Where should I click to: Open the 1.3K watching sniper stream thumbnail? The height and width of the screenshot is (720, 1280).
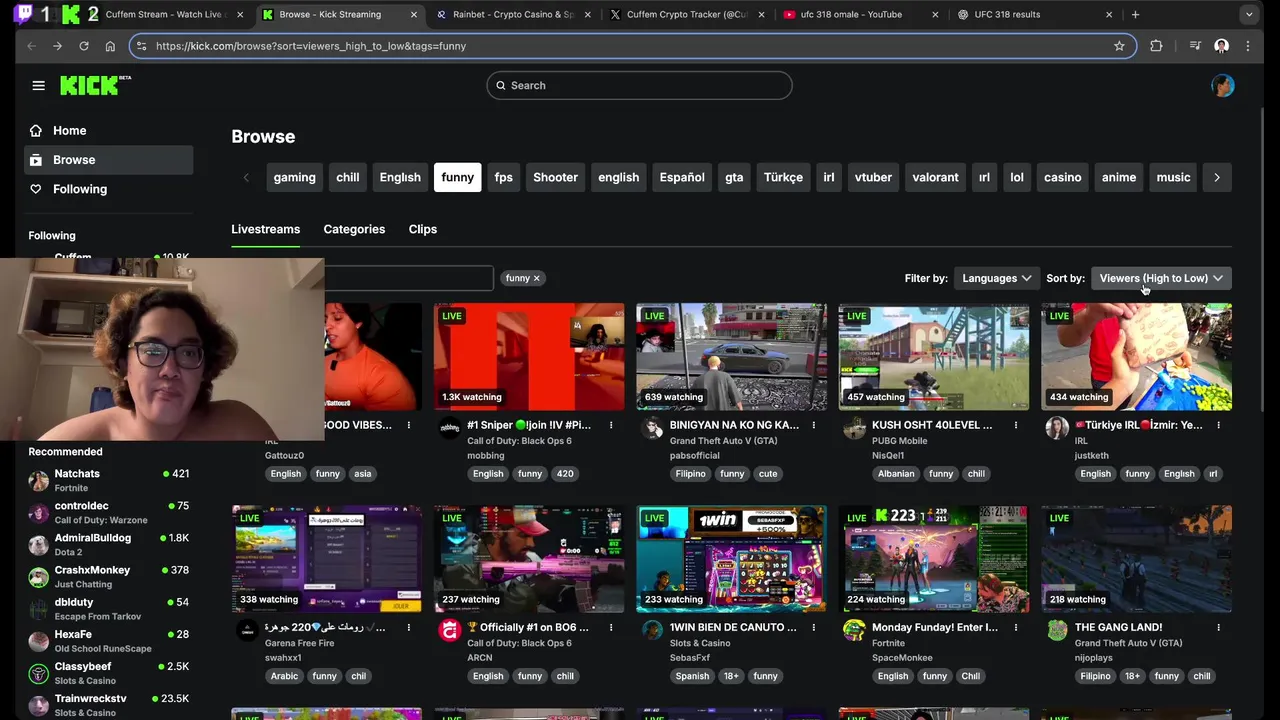pos(529,357)
